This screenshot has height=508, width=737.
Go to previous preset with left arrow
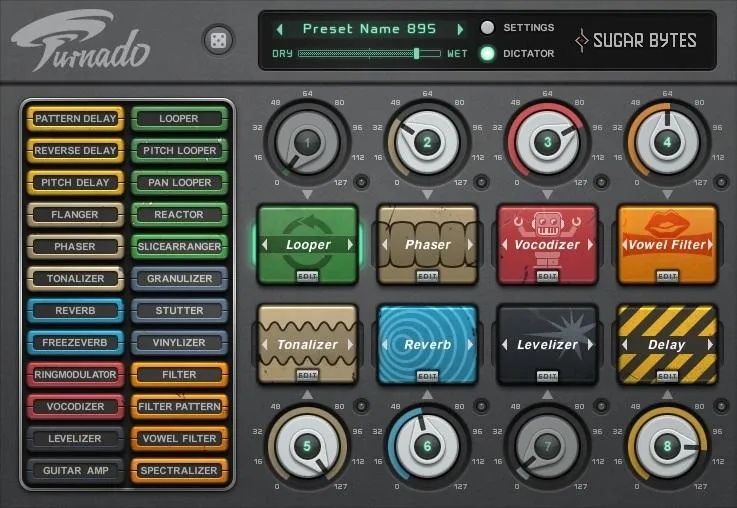click(280, 30)
